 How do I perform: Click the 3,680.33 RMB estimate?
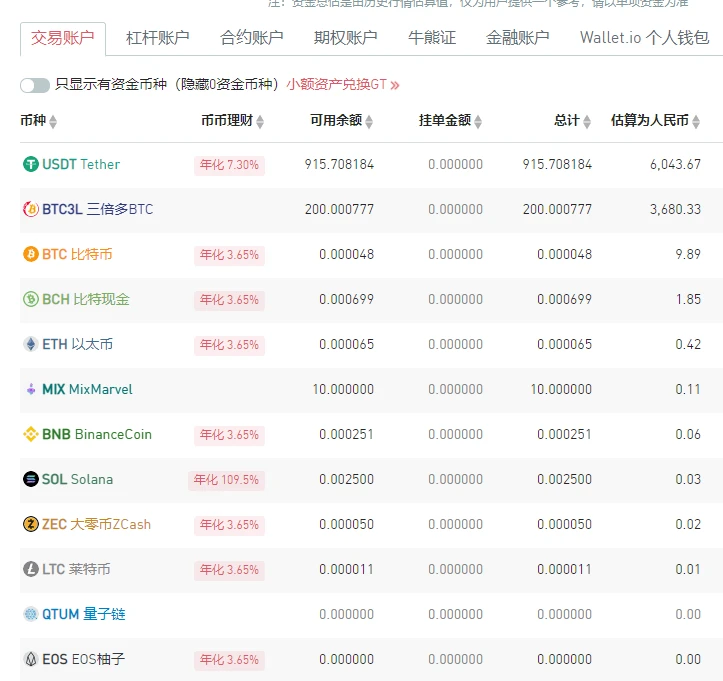pos(676,209)
